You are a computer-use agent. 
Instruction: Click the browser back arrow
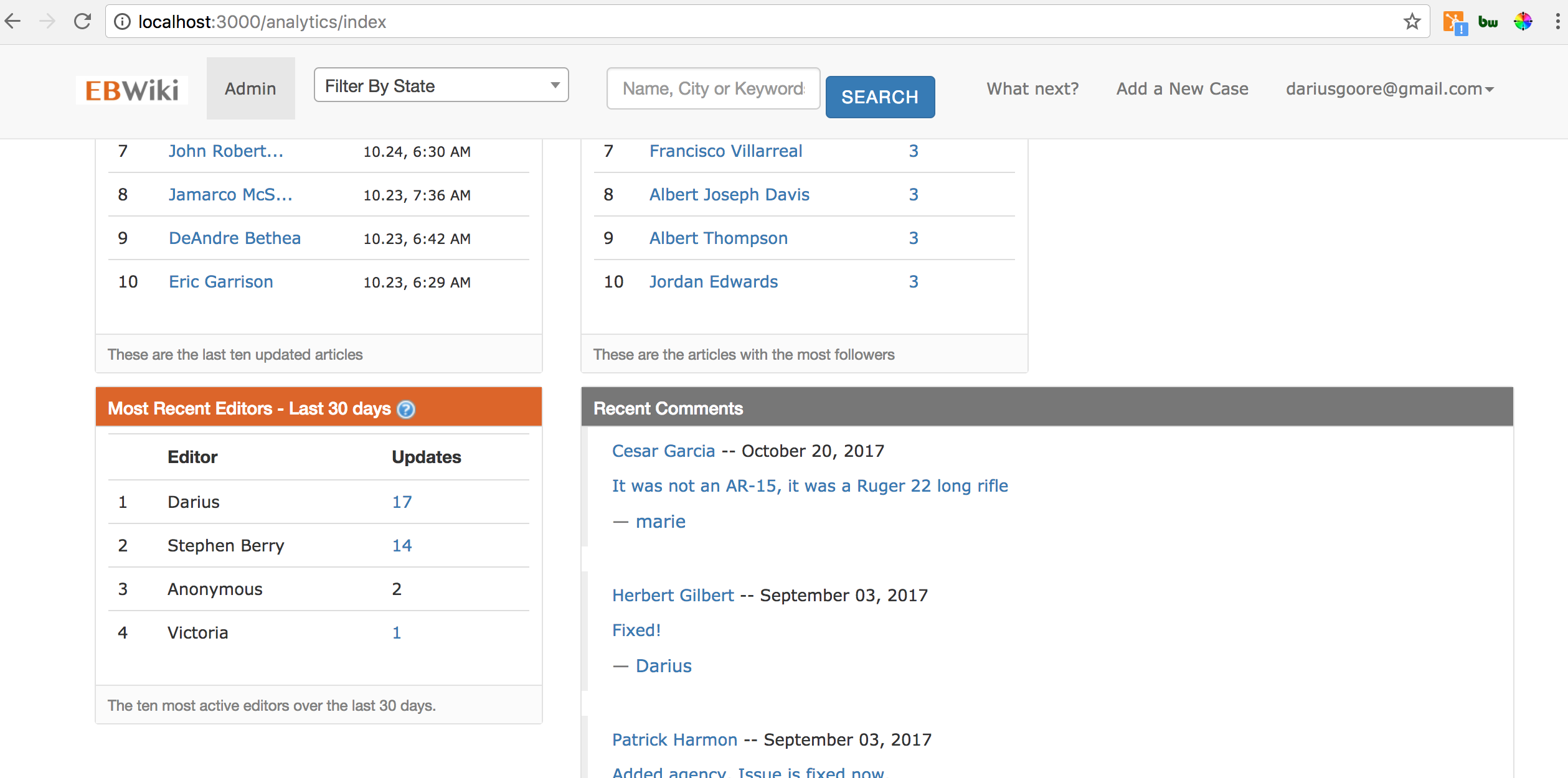pyautogui.click(x=12, y=21)
